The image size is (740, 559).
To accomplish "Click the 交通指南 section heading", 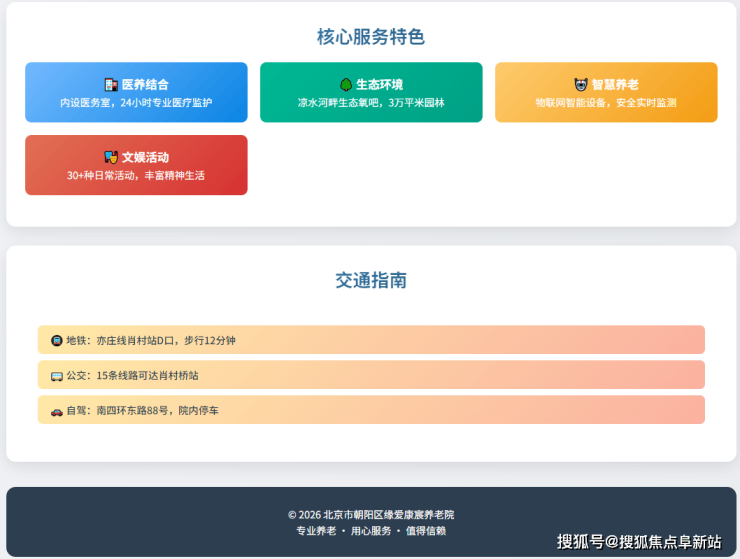I will pyautogui.click(x=371, y=281).
